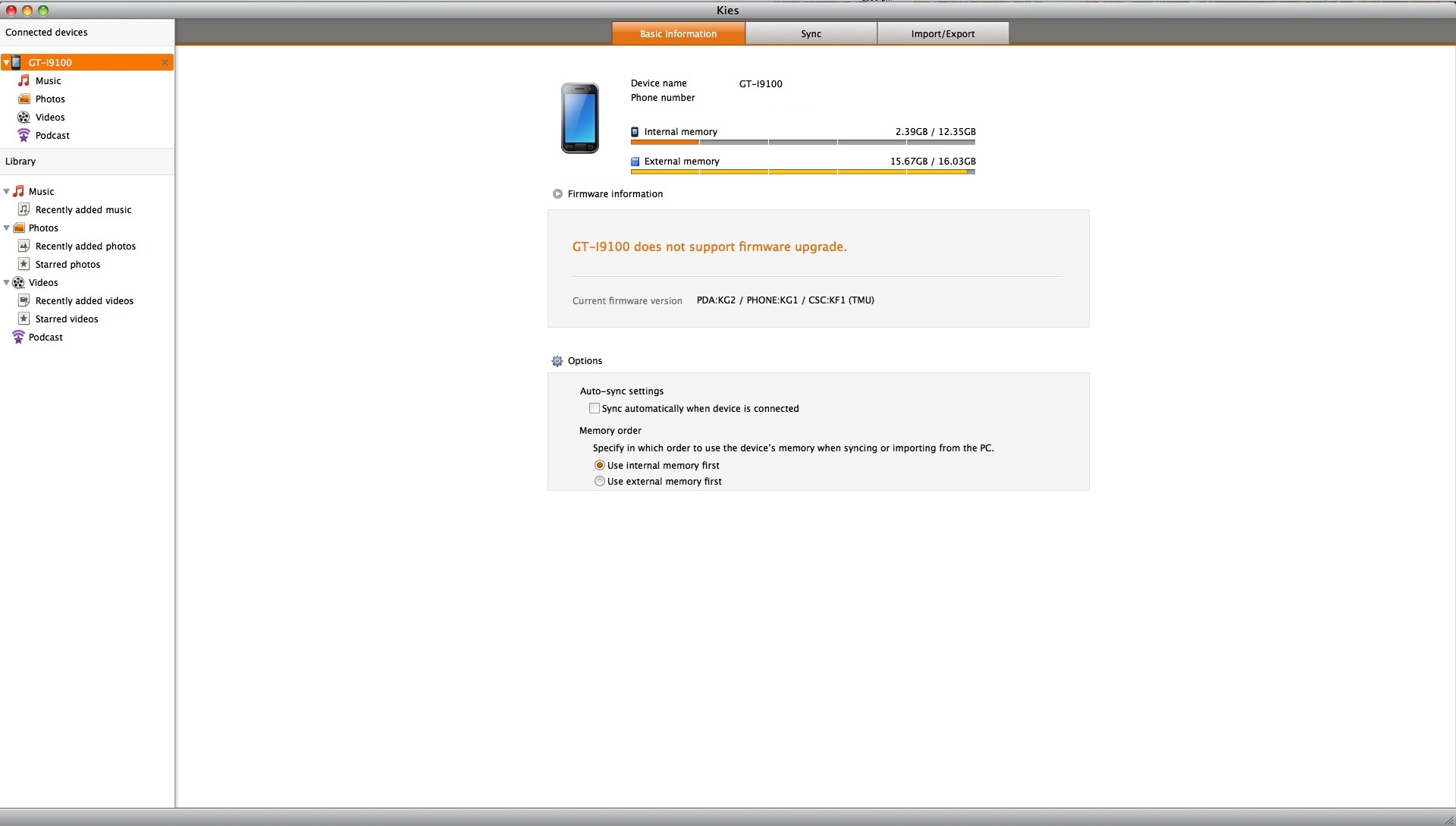Collapse the Library Videos section
This screenshot has height=826, width=1456.
pos(6,282)
